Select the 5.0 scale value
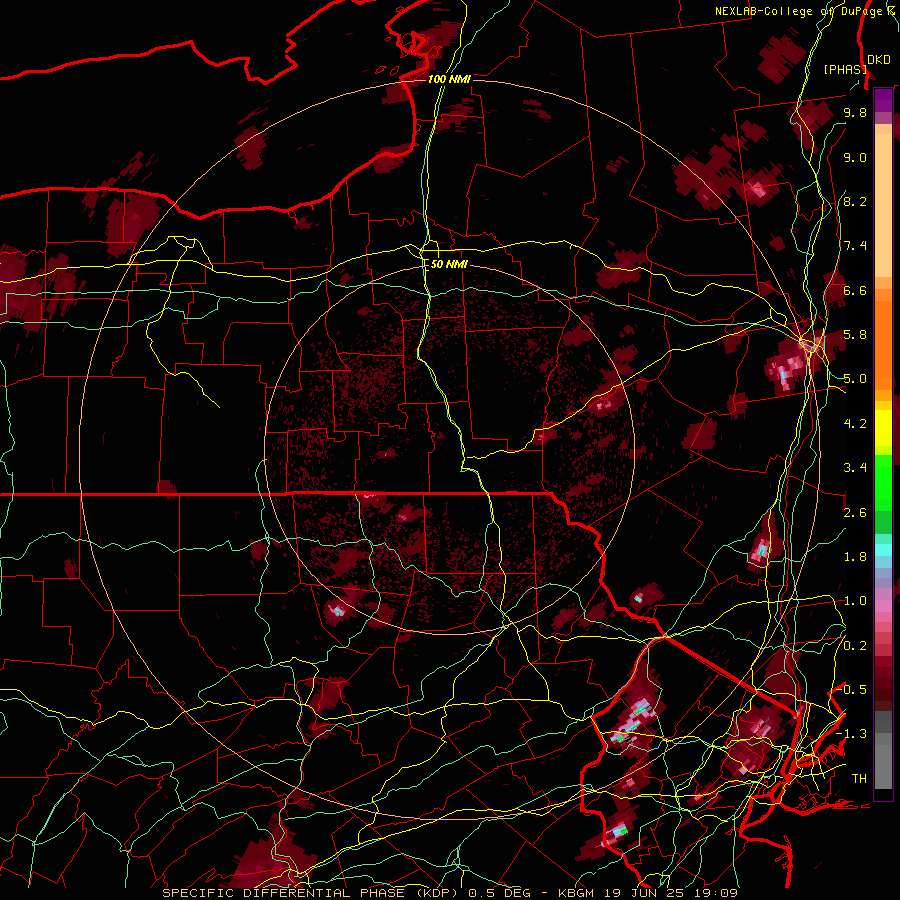 tap(855, 379)
